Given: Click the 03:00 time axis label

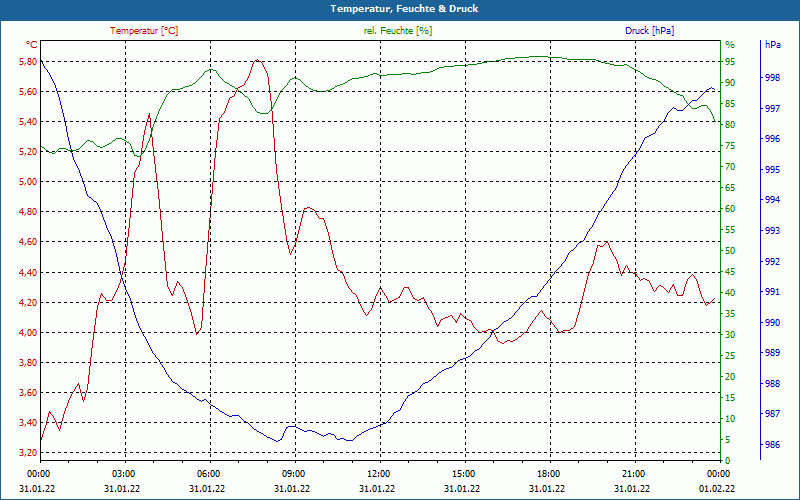Looking at the screenshot, I should [x=122, y=474].
